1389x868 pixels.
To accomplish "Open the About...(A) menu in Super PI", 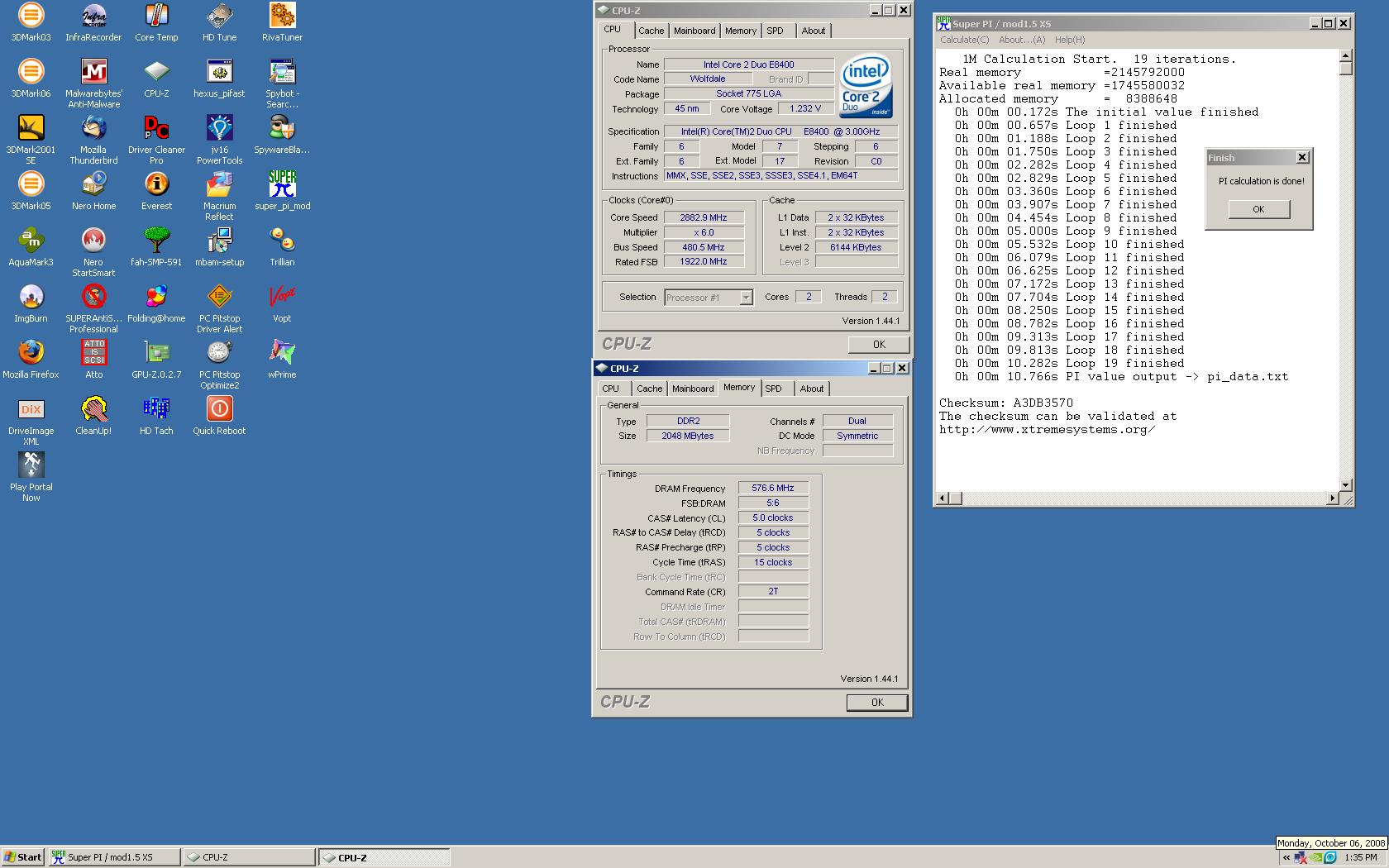I will pos(1022,40).
